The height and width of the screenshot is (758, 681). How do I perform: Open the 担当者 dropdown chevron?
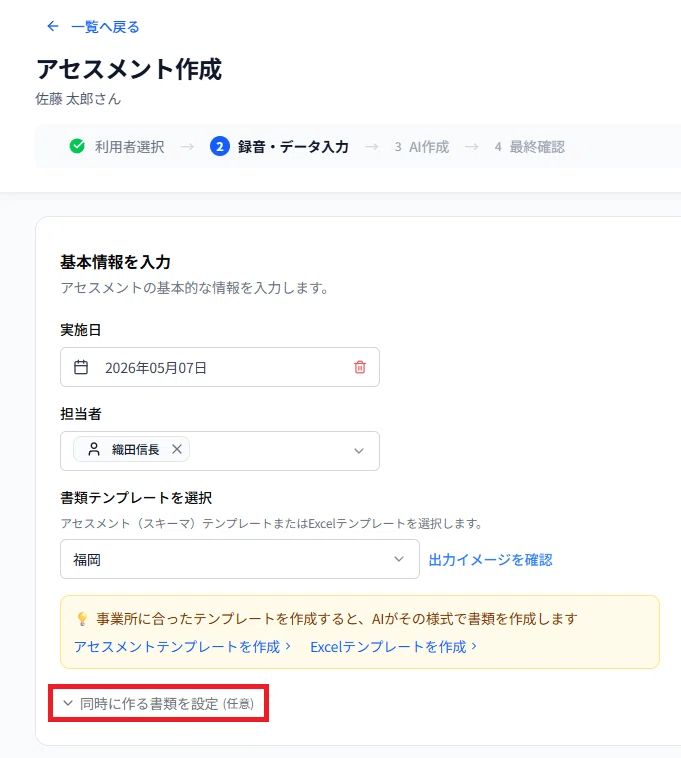[359, 451]
